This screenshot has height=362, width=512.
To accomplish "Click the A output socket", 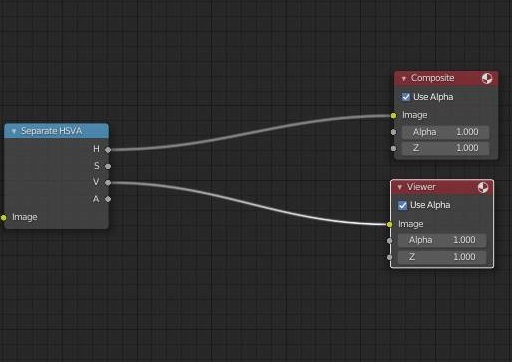I will pyautogui.click(x=108, y=199).
